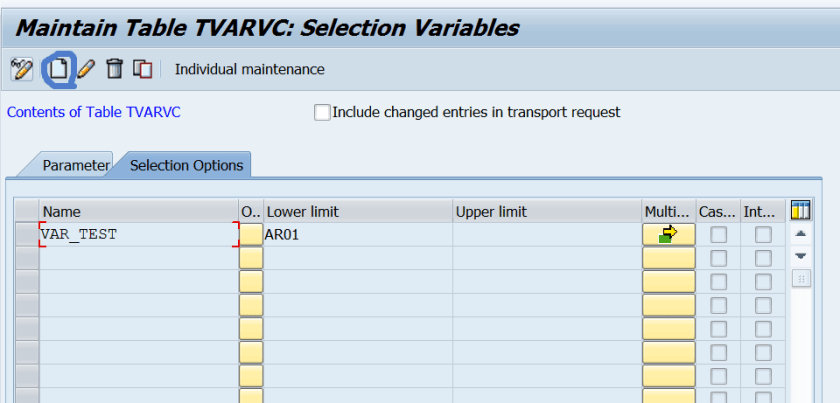Switch to the Parameter tab
The width and height of the screenshot is (840, 403).
pos(75,165)
